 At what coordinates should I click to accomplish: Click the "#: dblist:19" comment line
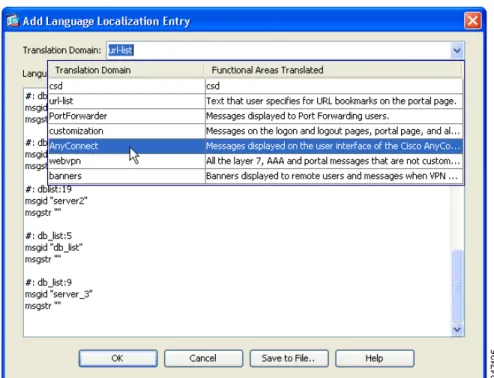(x=49, y=189)
